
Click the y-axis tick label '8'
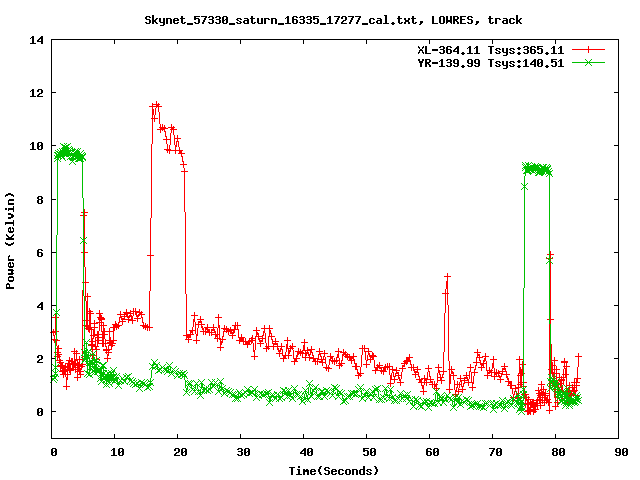(x=40, y=200)
